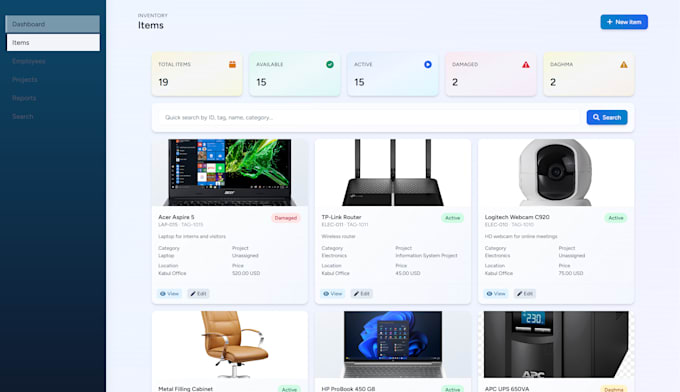
Task: Click the HD webcam for online meetings text
Action: pyautogui.click(x=521, y=236)
